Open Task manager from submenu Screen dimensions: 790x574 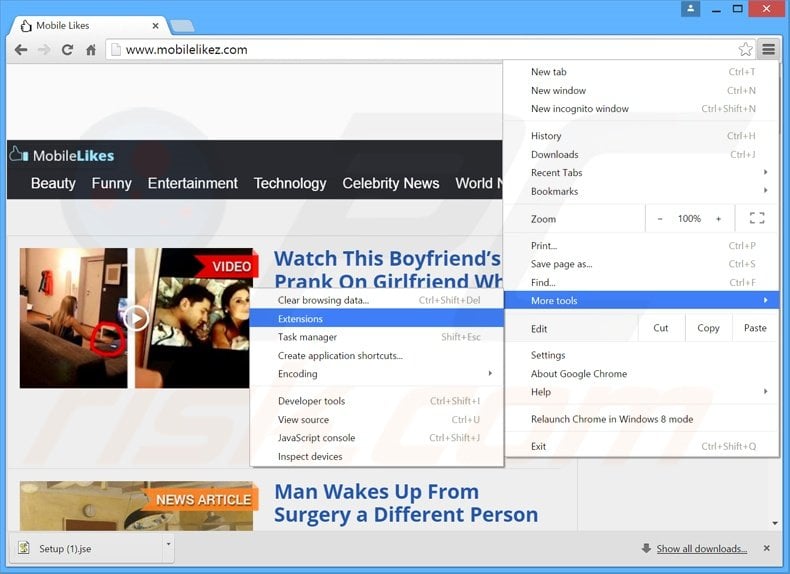377,337
